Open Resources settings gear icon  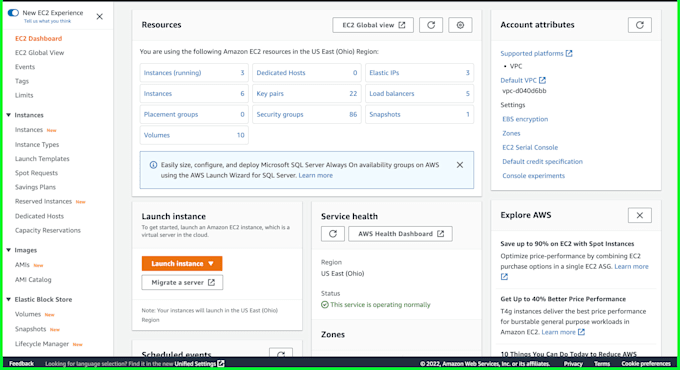pos(460,25)
